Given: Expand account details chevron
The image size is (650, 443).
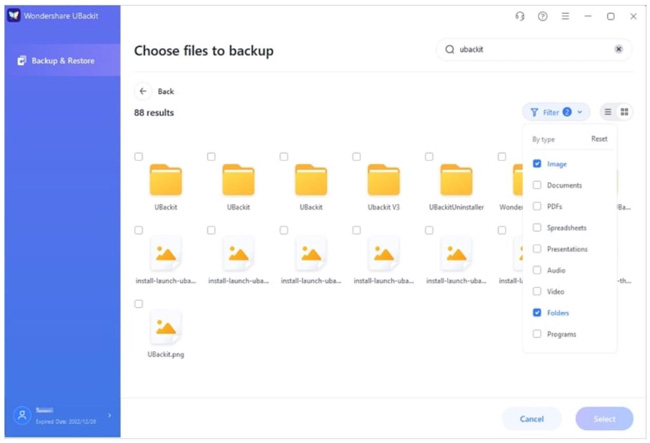Looking at the screenshot, I should pos(109,415).
